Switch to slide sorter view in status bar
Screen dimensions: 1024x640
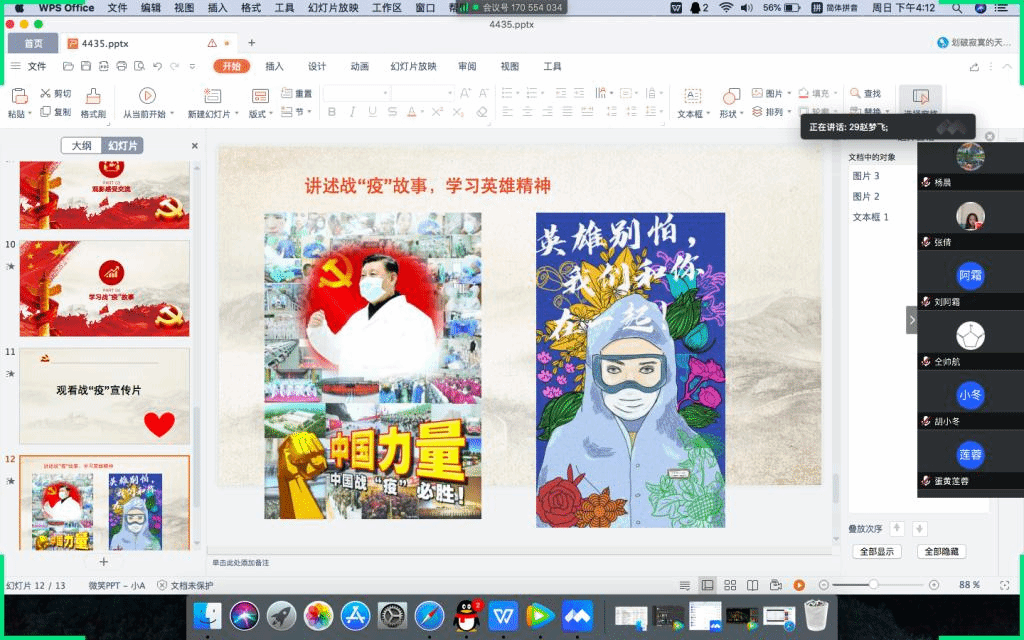pos(730,585)
